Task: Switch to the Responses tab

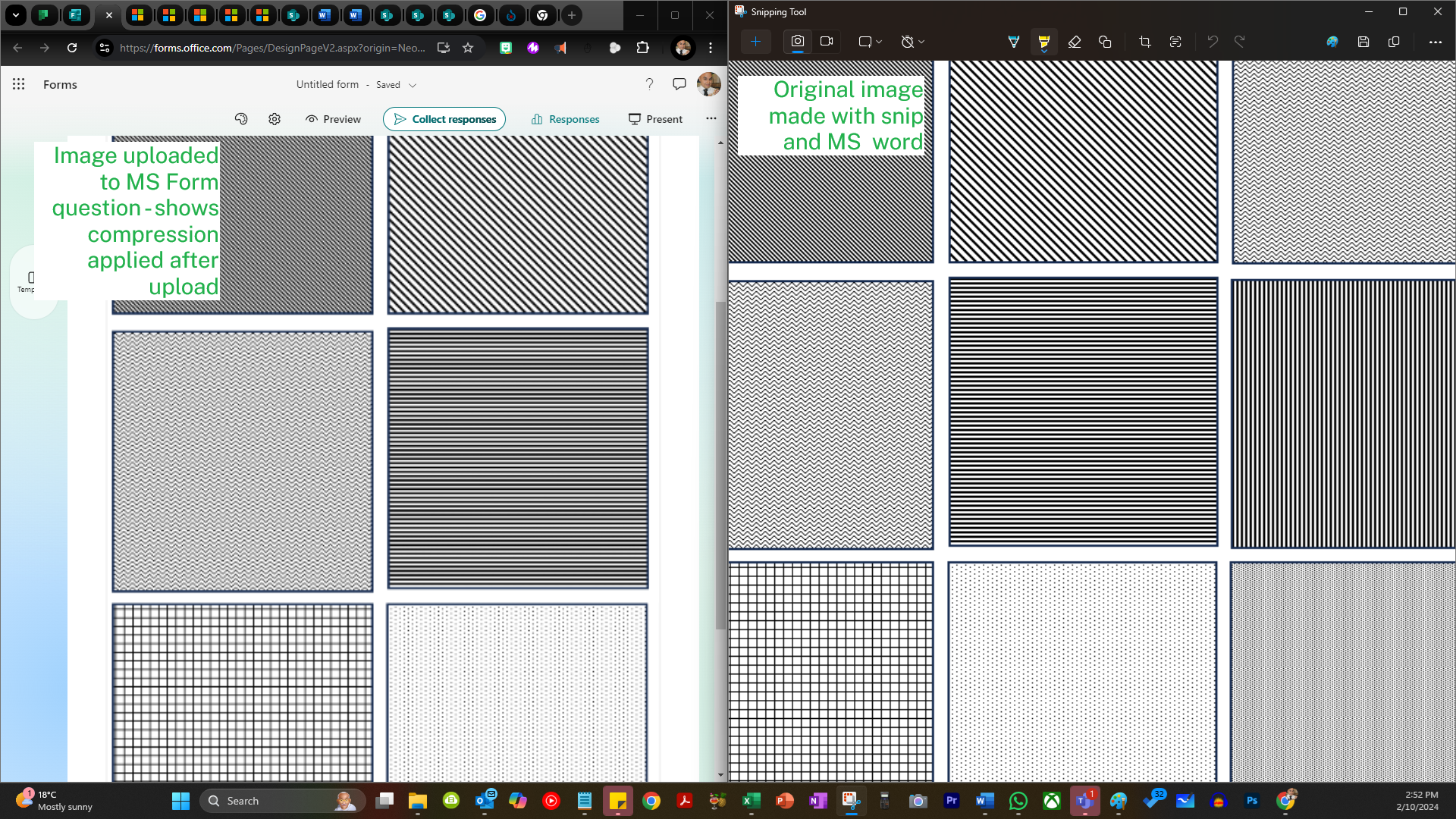Action: coord(565,119)
